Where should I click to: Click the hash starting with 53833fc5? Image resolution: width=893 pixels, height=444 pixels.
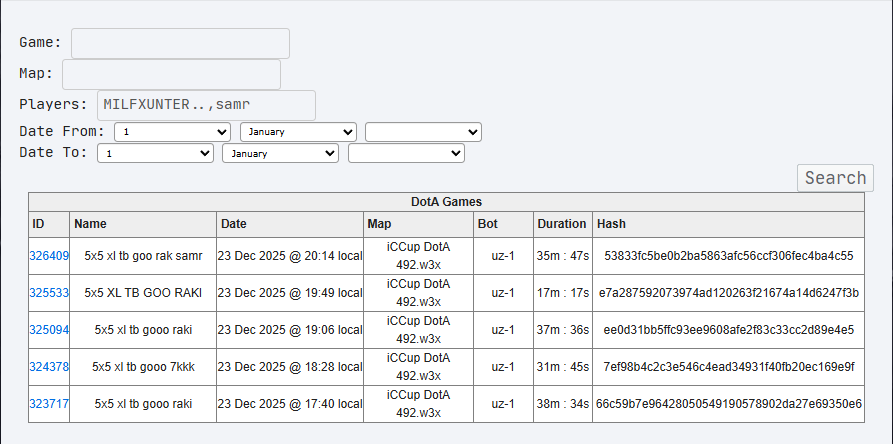click(728, 256)
